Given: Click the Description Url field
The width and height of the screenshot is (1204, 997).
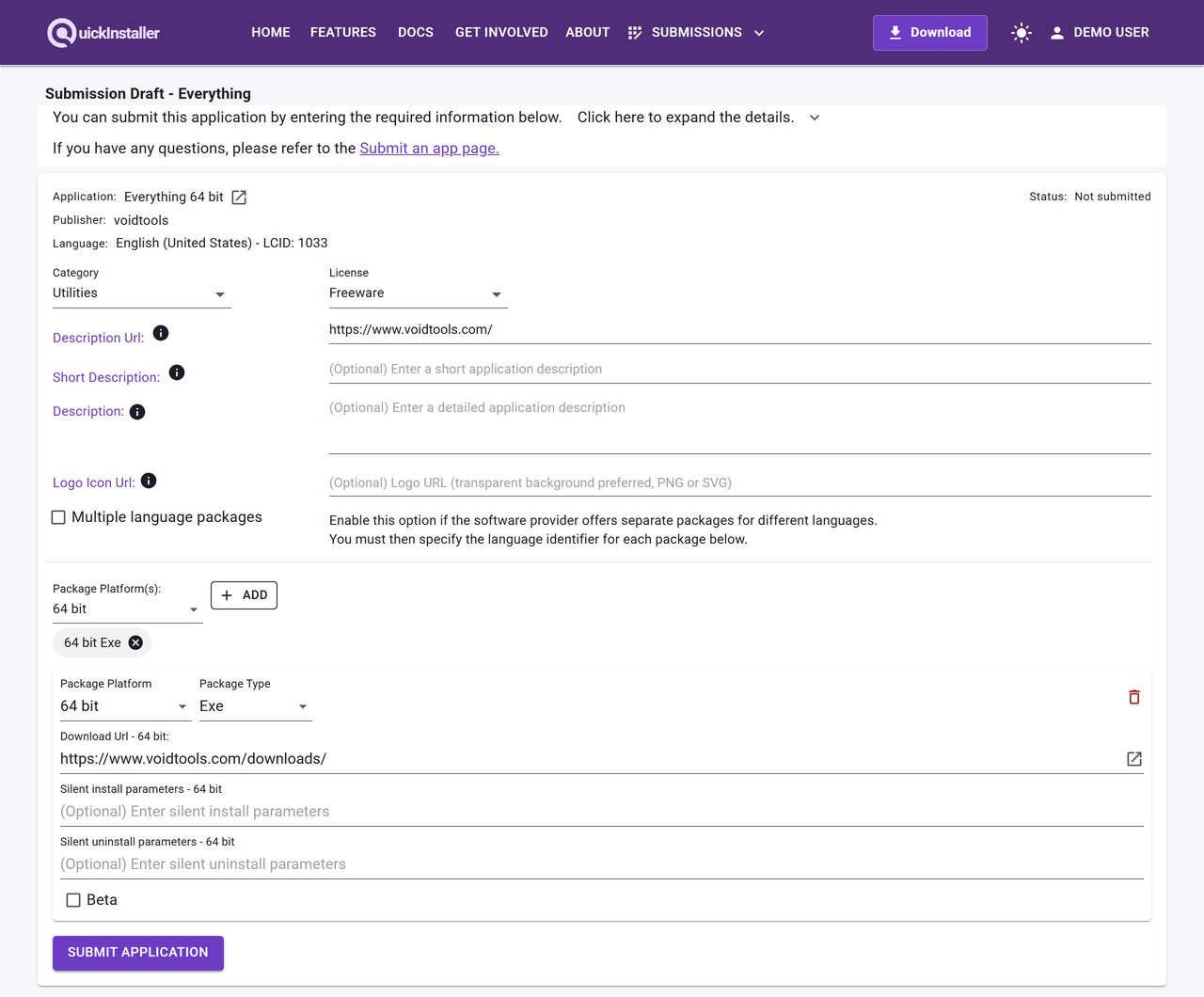Looking at the screenshot, I should [x=740, y=330].
